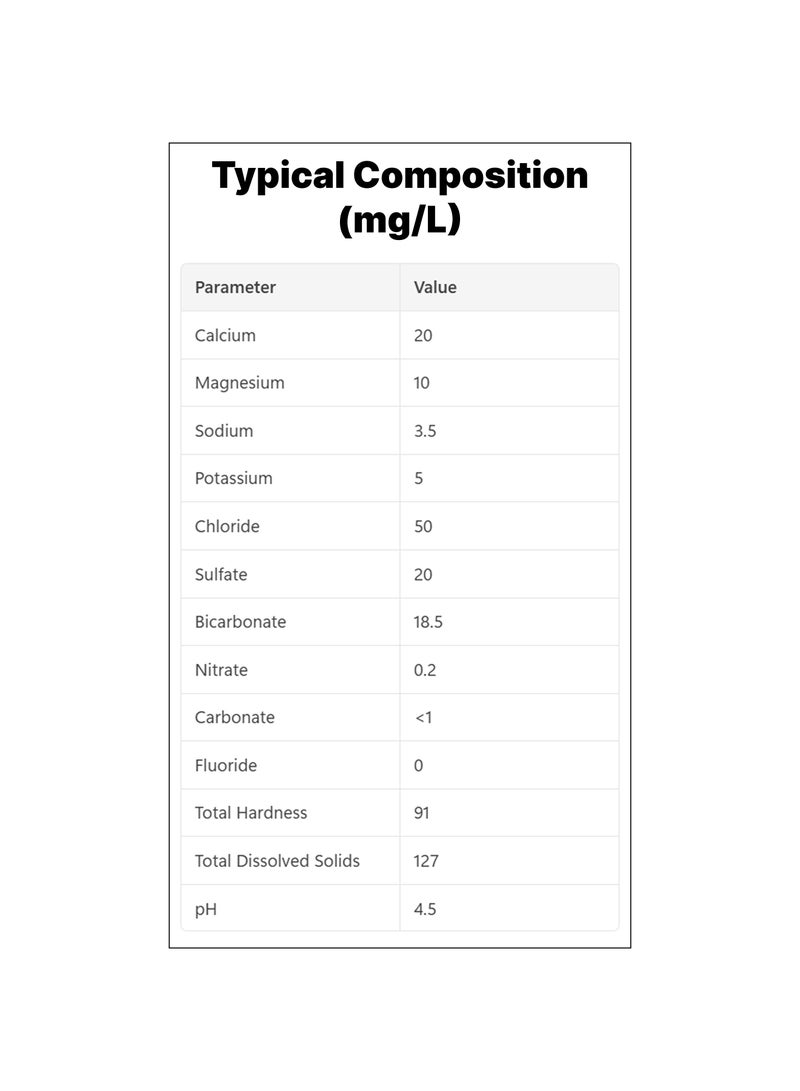Click the Total Hardness label
This screenshot has width=800, height=1091.
[251, 813]
